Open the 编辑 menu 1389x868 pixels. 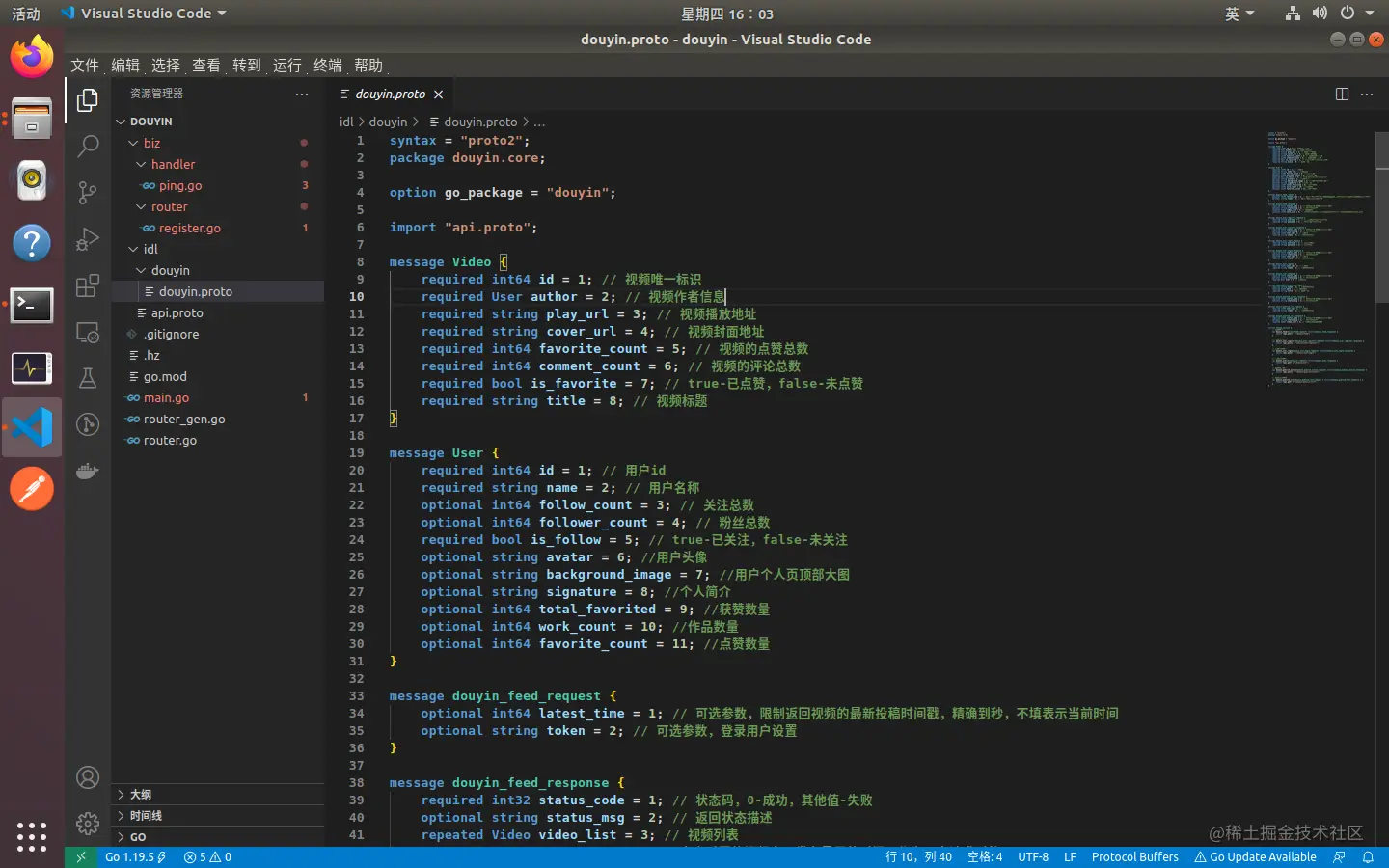click(125, 66)
